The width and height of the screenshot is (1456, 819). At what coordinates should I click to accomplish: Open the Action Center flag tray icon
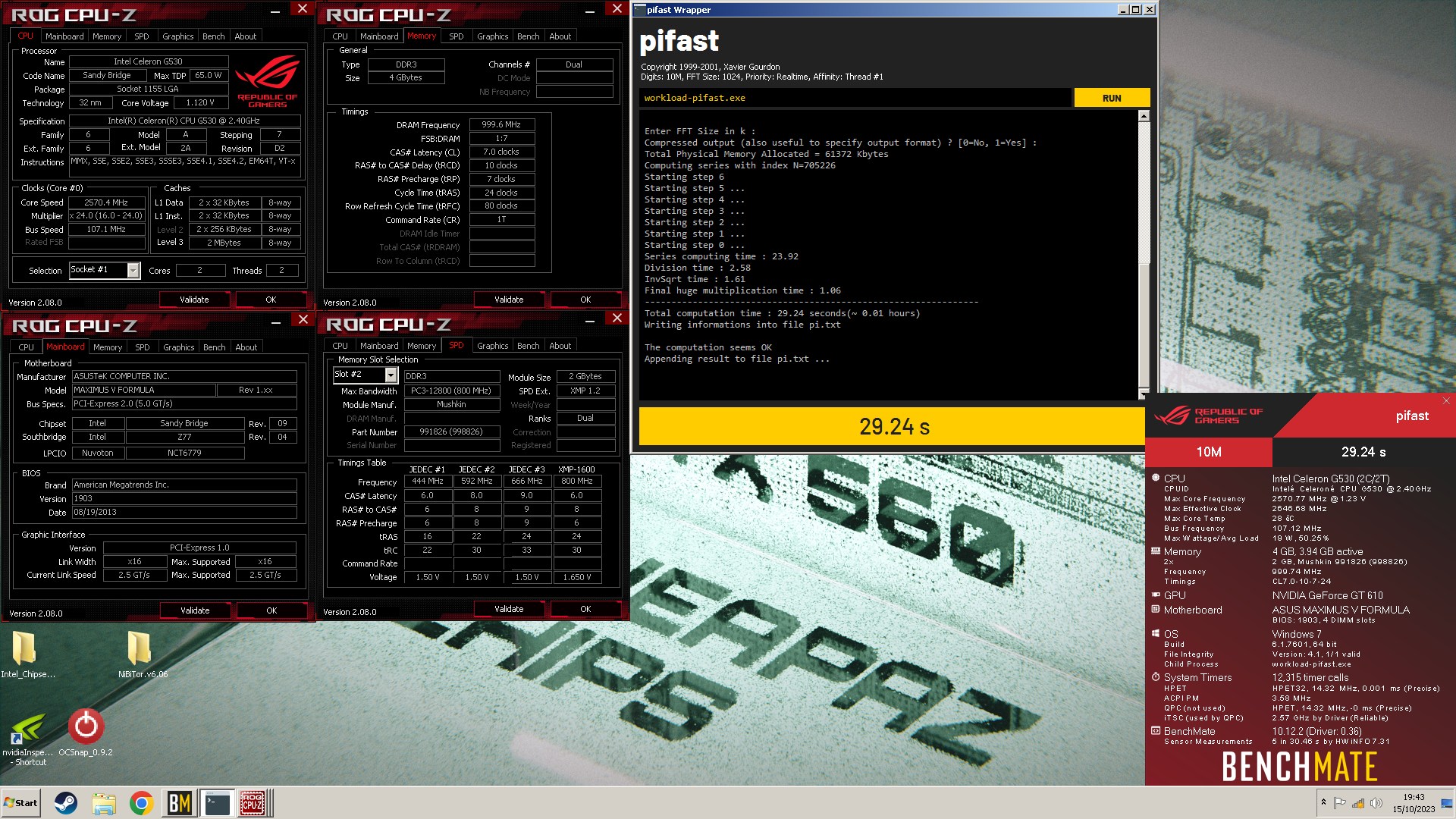point(1340,803)
